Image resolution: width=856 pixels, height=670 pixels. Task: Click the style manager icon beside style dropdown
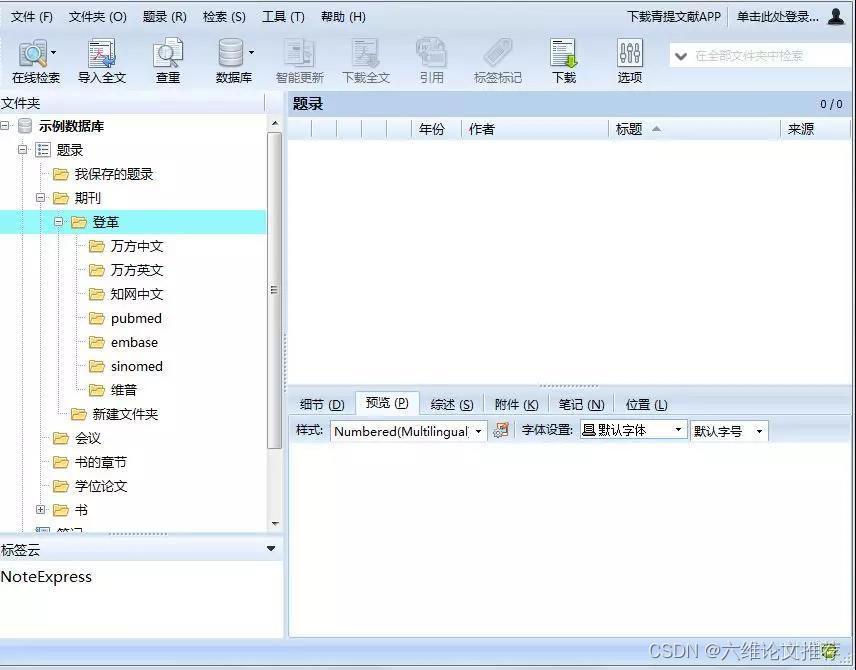tap(501, 430)
